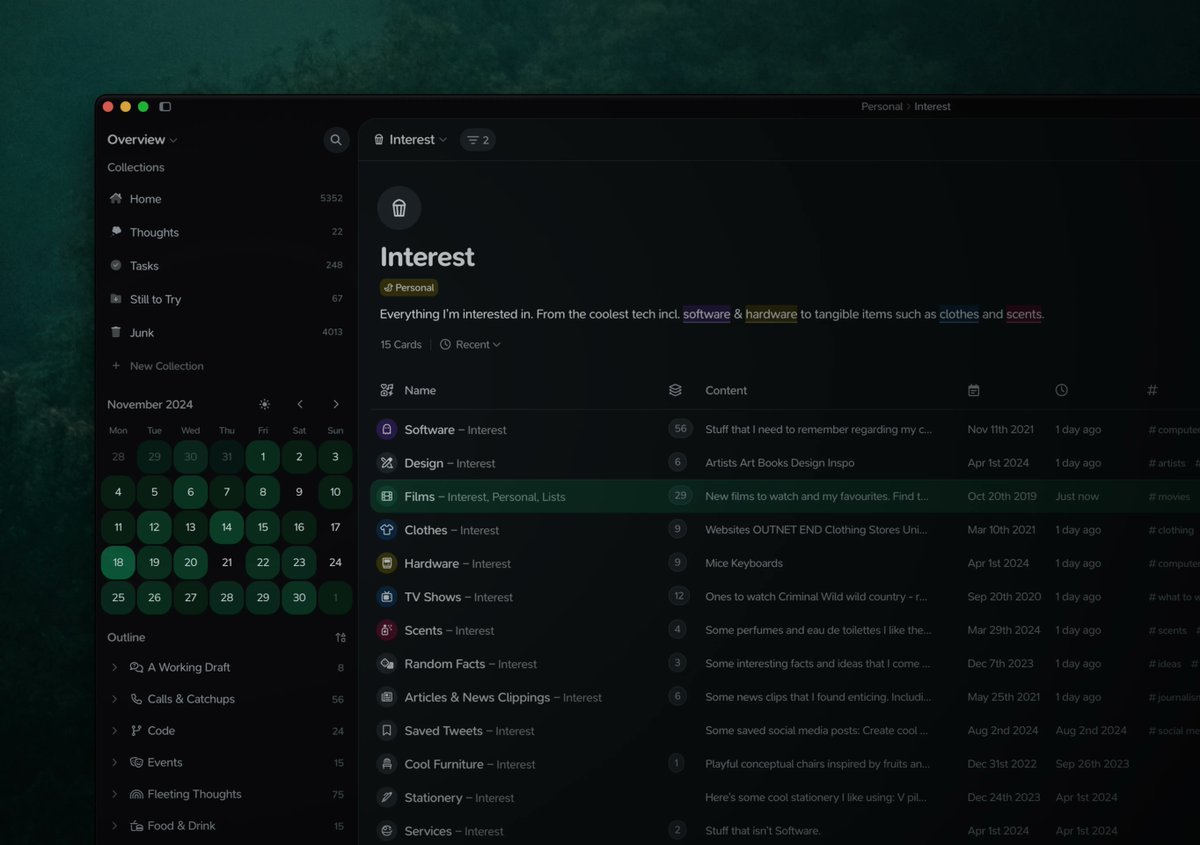The height and width of the screenshot is (845, 1200).
Task: Open the highlighted software link in the description
Action: point(706,314)
